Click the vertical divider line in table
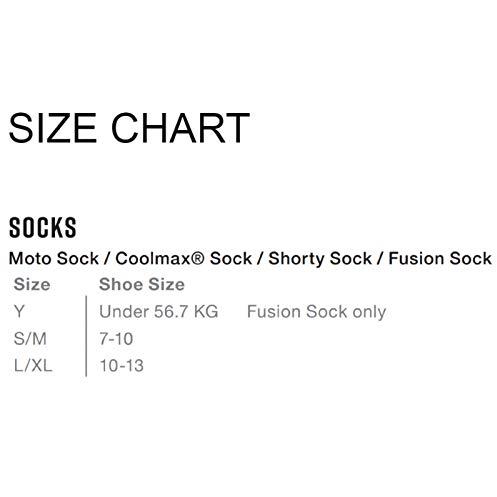Screen dimensions: 497x497 tap(86, 336)
